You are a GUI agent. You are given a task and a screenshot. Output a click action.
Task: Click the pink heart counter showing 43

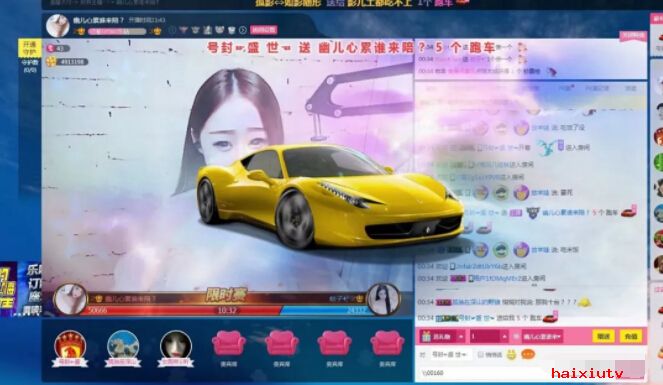[x=57, y=48]
